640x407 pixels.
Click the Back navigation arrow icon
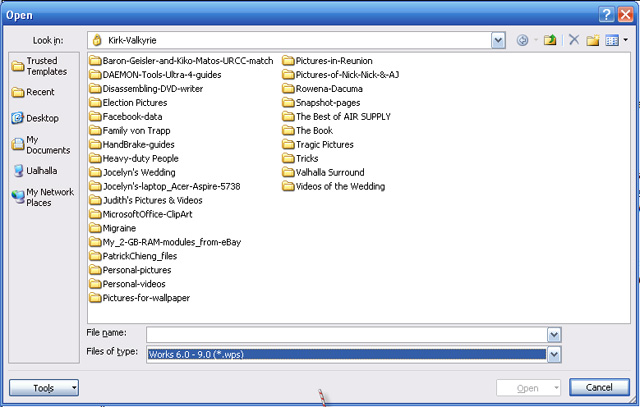click(x=523, y=40)
